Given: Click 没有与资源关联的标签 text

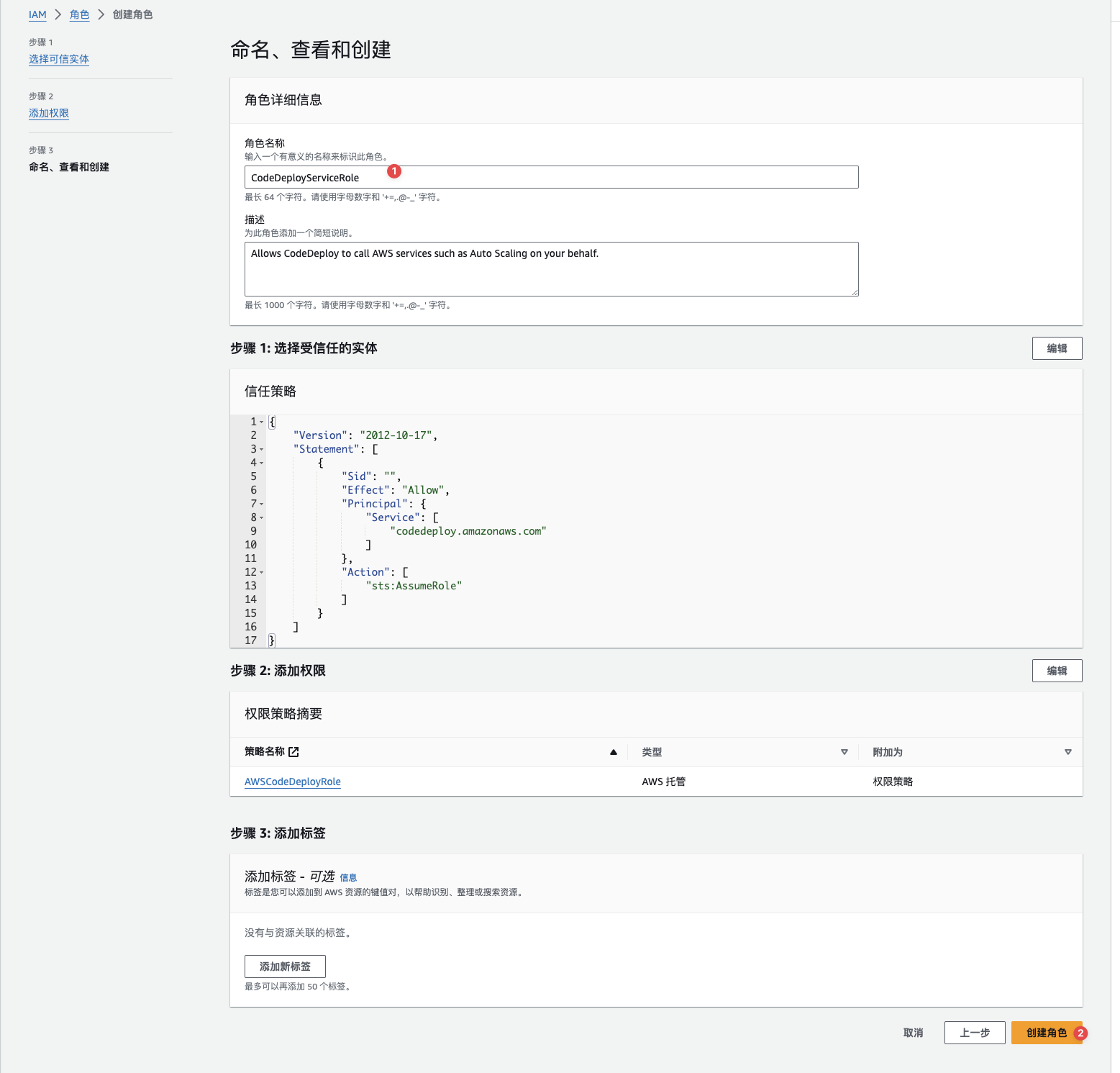Looking at the screenshot, I should [298, 933].
